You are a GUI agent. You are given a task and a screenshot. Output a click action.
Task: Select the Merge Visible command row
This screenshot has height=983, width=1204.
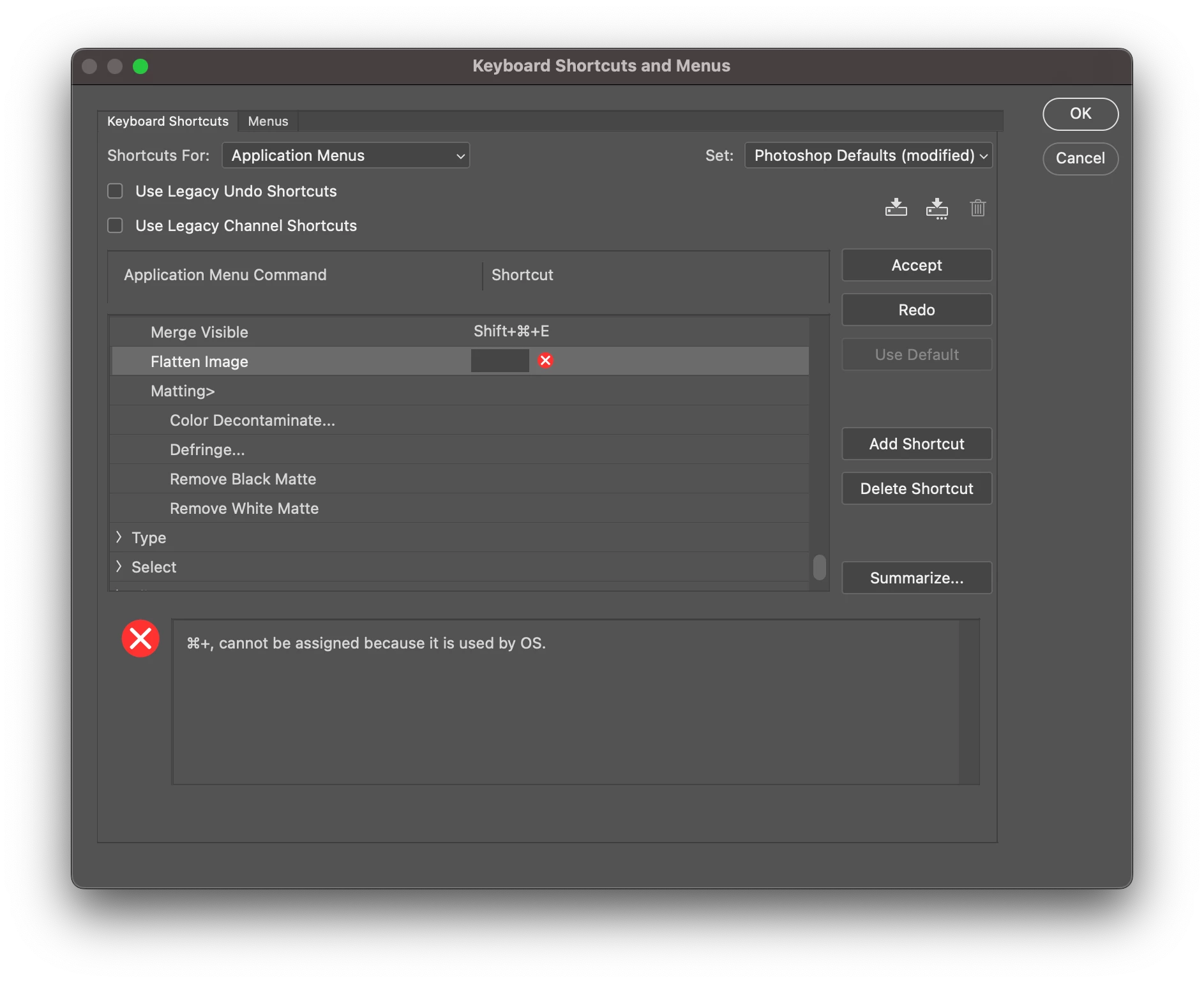pos(460,332)
